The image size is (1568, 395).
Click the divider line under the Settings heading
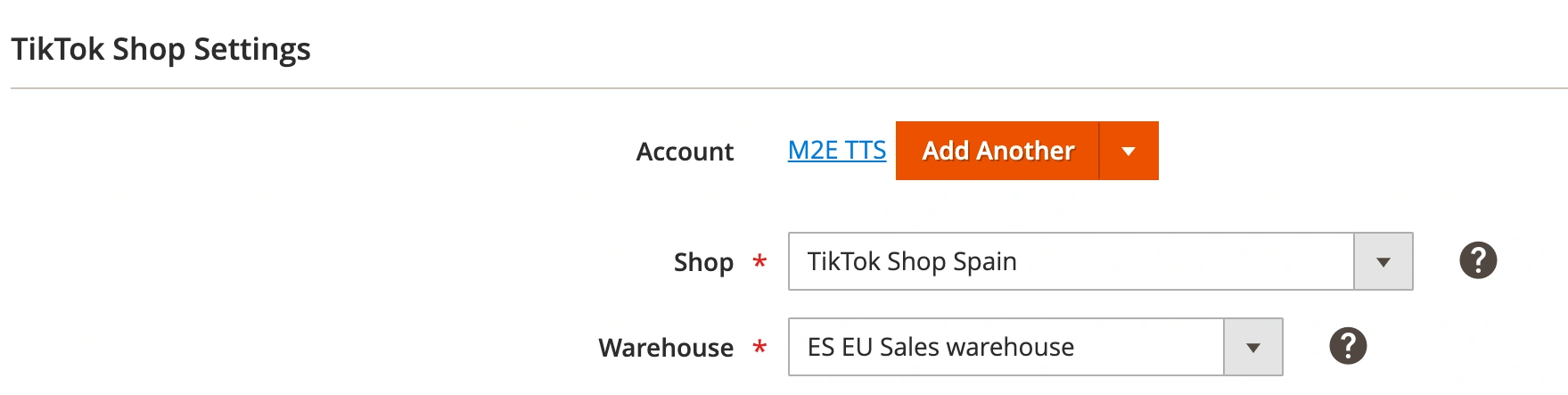784,88
